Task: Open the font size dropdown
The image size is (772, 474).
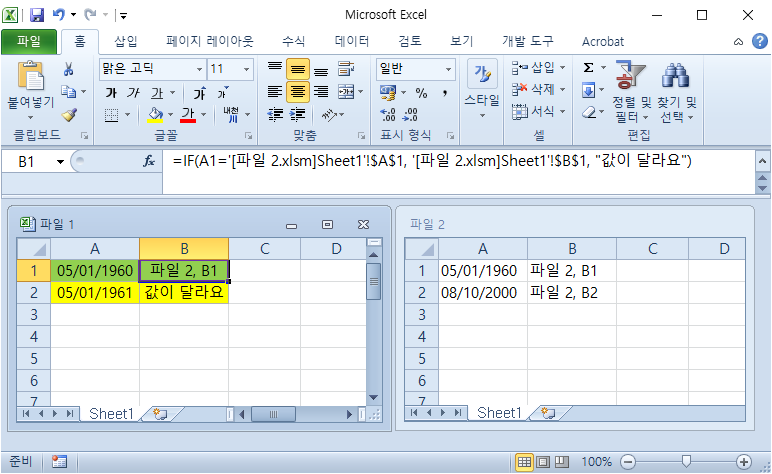Action: [246, 69]
